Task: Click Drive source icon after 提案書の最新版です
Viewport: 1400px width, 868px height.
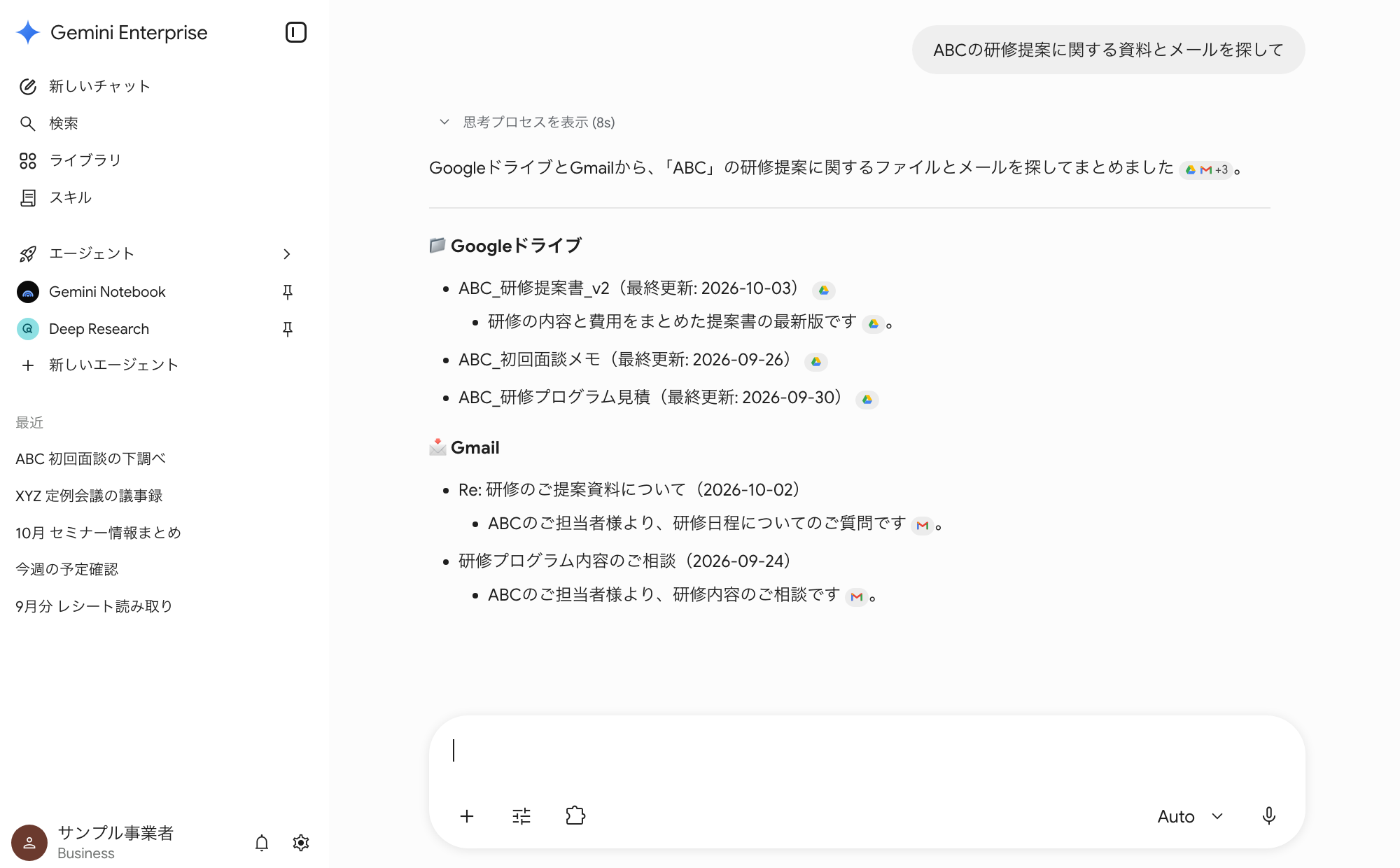Action: coord(874,323)
